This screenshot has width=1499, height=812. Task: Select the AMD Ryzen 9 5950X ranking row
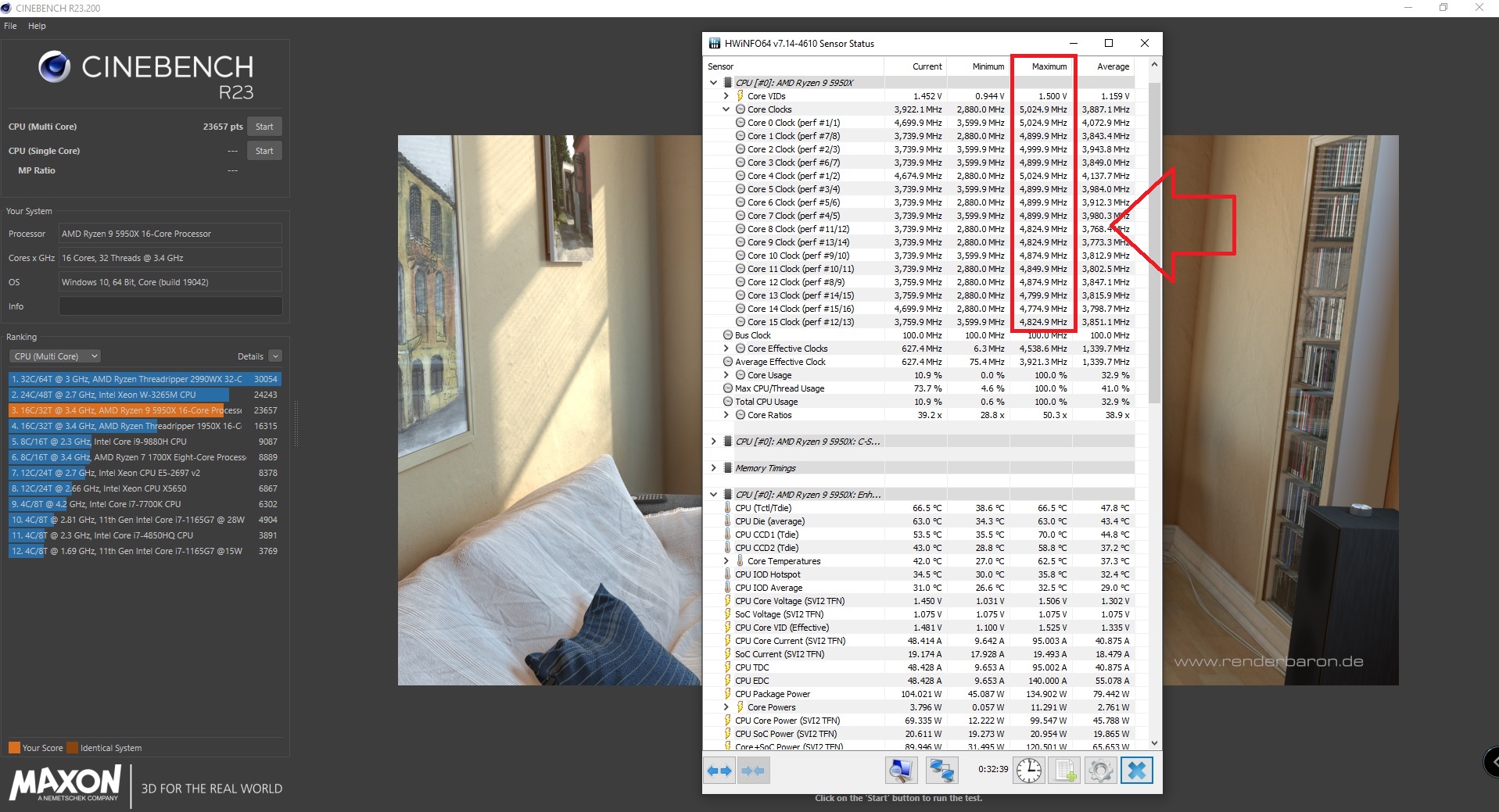coord(145,410)
